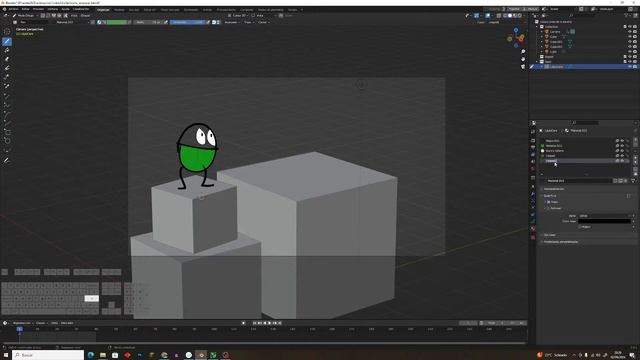640x360 pixels.
Task: Open the Modifiers wrench properties tab
Action: click(x=533, y=194)
